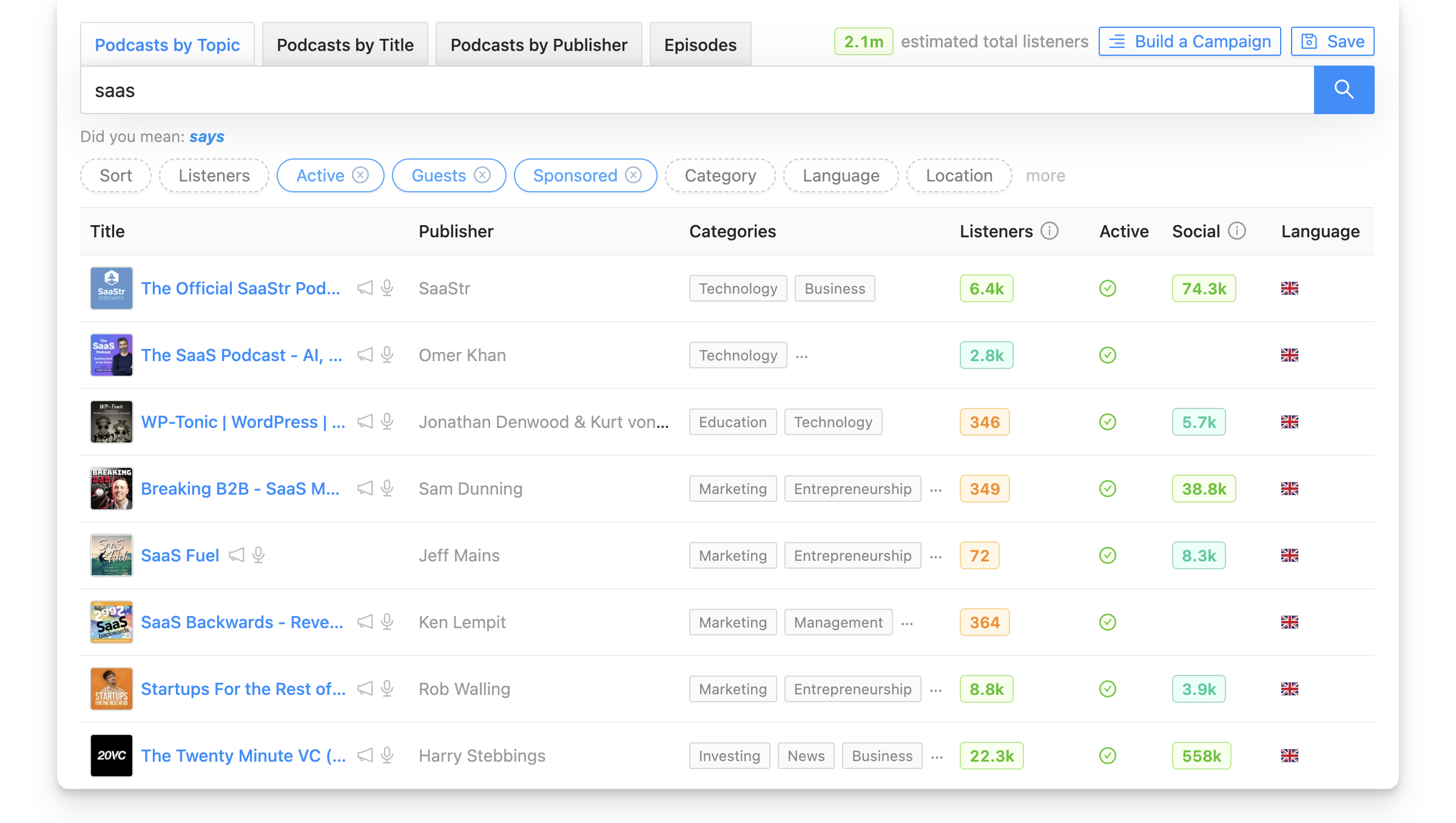Click the UK flag on The Twenty Minute VC row
The width and height of the screenshot is (1456, 823).
coord(1290,756)
